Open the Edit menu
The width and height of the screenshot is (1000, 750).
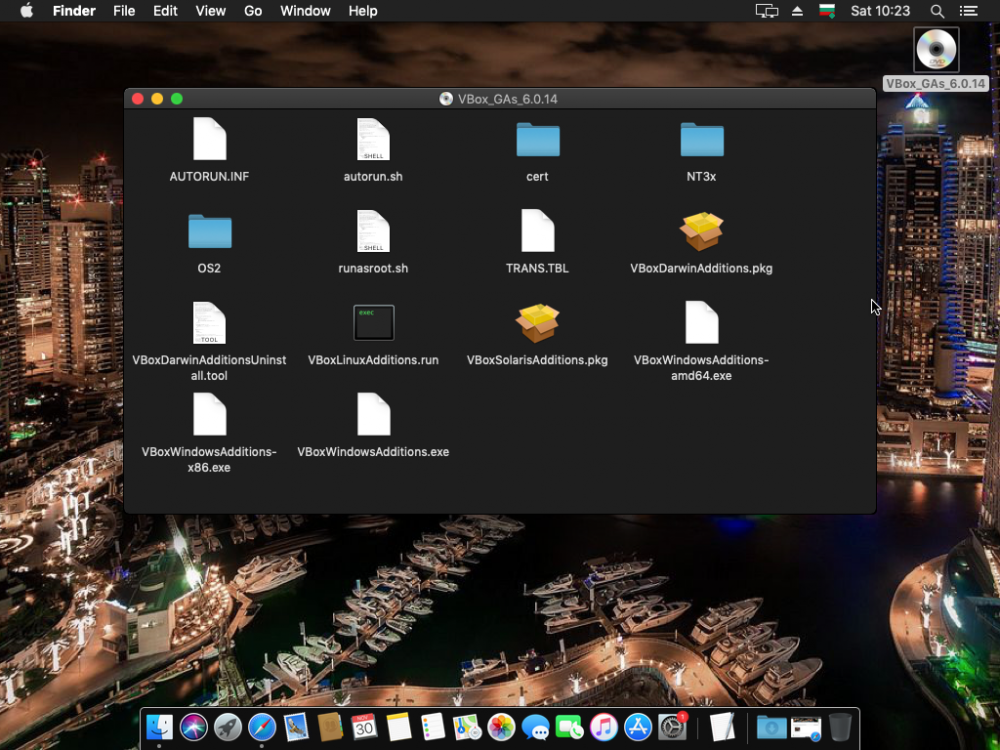(x=165, y=11)
